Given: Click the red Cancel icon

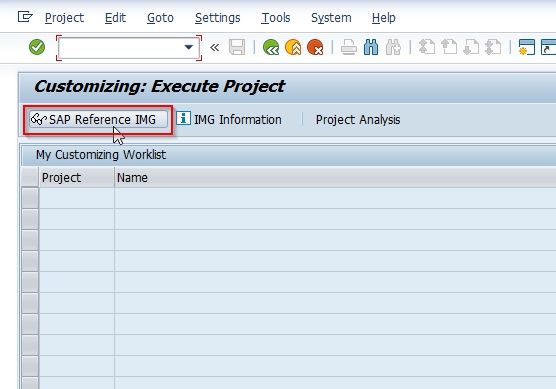Looking at the screenshot, I should [x=315, y=47].
